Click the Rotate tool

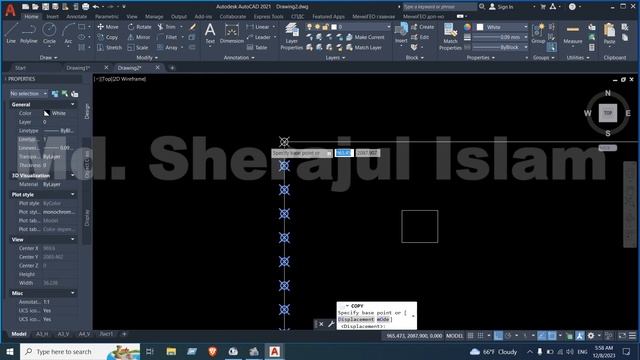click(139, 27)
